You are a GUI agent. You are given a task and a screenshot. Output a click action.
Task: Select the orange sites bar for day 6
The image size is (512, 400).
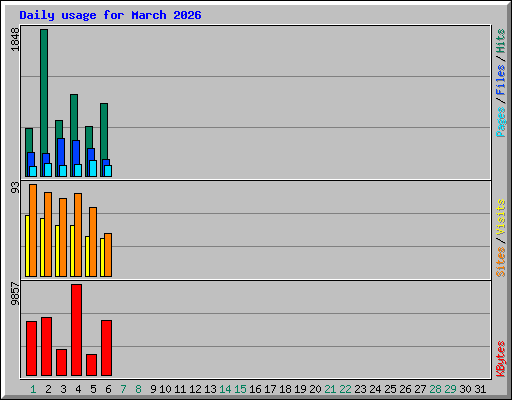(x=108, y=255)
